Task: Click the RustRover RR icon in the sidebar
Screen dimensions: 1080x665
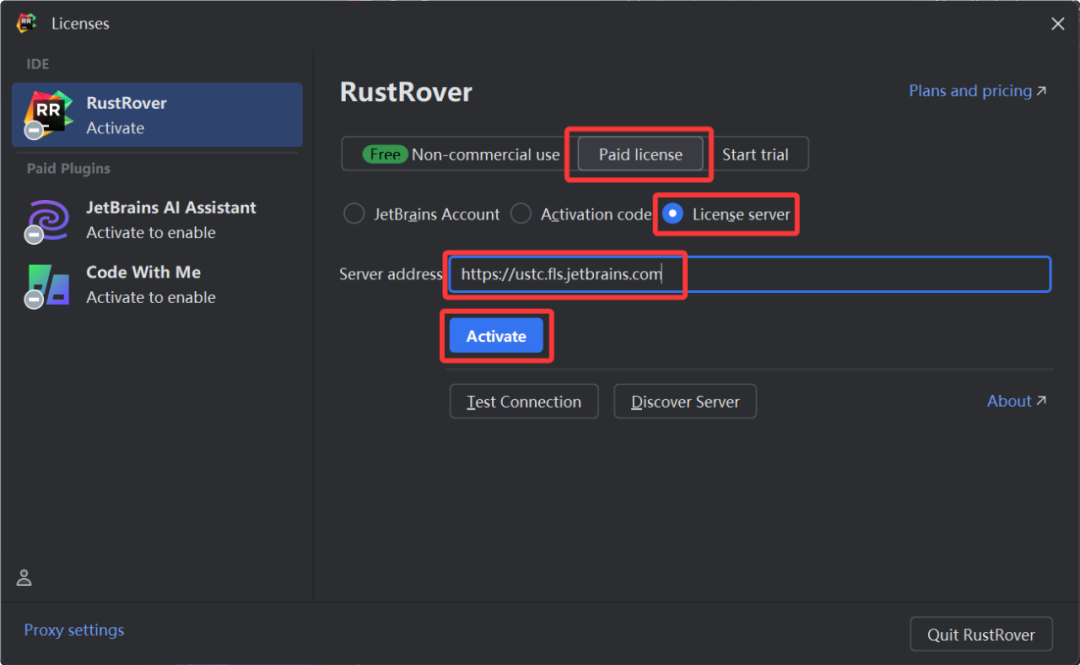Action: pos(48,114)
